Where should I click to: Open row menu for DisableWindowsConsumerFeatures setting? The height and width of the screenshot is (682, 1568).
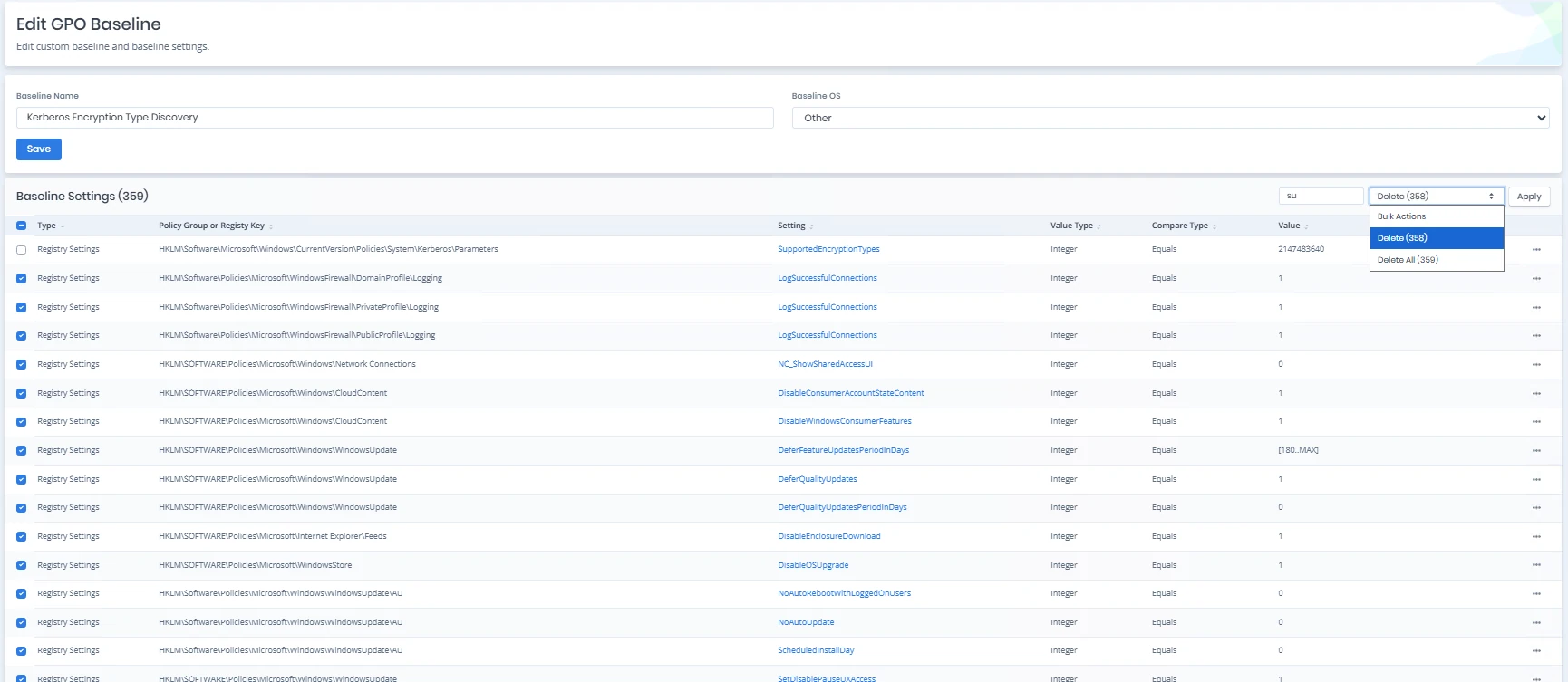[1536, 421]
